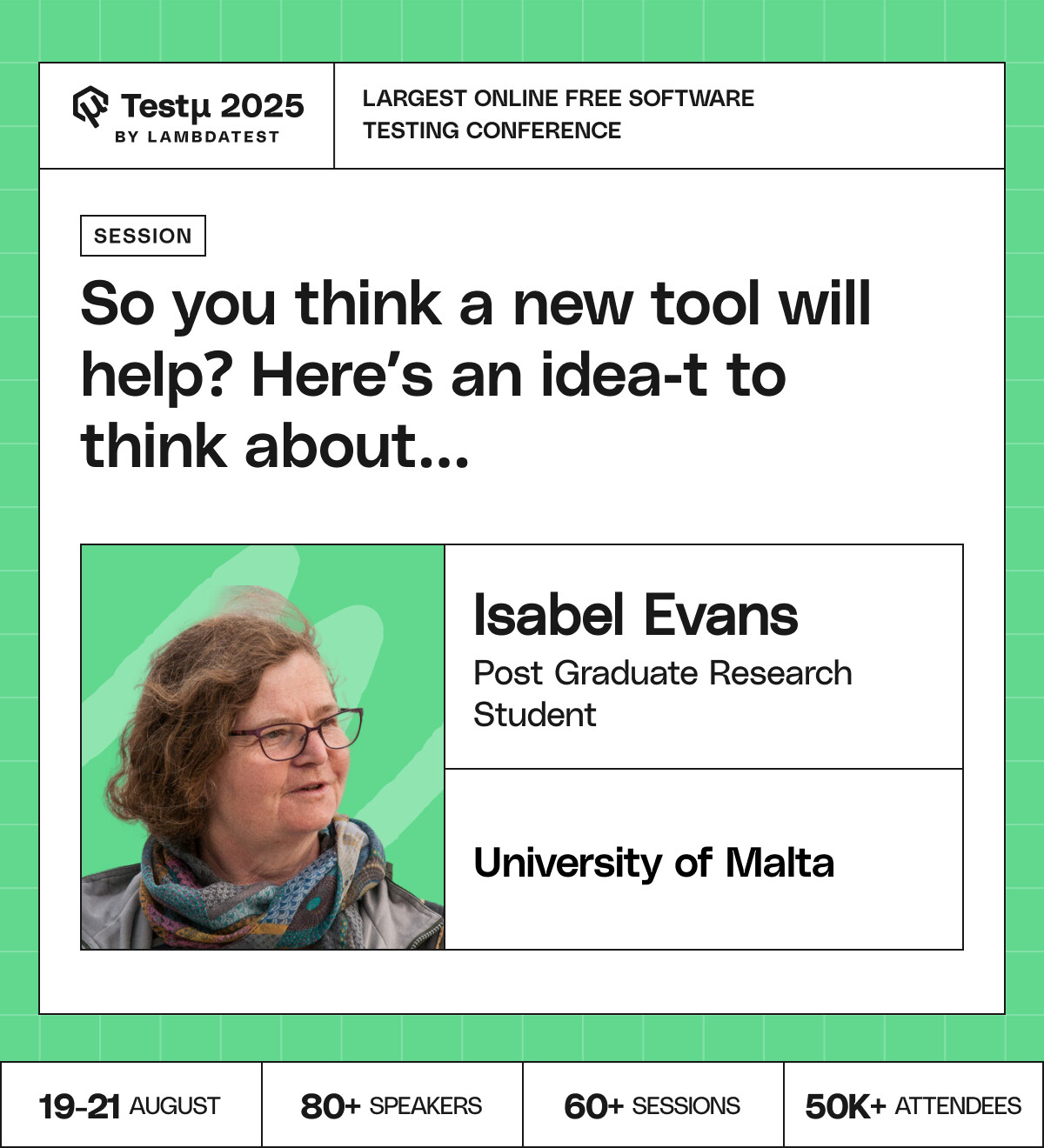1044x1148 pixels.
Task: Click 'think about...' title line
Action: tap(275, 446)
